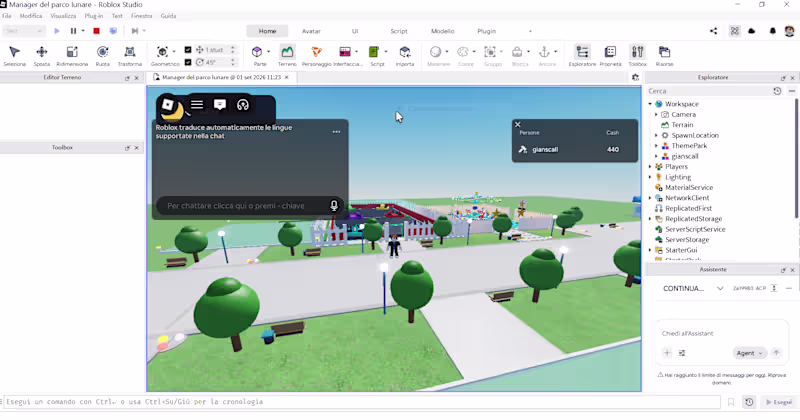This screenshot has height=420, width=800.
Task: Close the viewport document tab
Action: tap(287, 78)
